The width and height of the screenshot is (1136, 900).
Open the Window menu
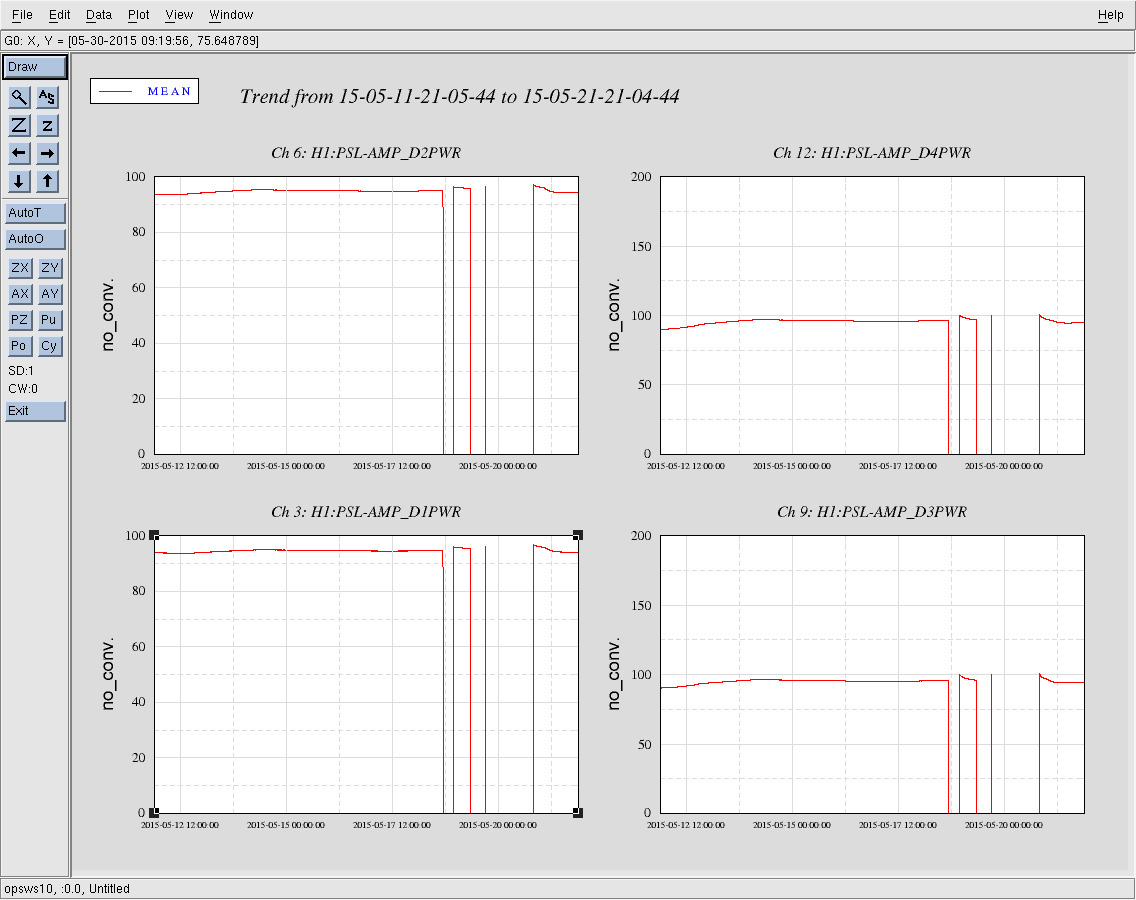231,14
